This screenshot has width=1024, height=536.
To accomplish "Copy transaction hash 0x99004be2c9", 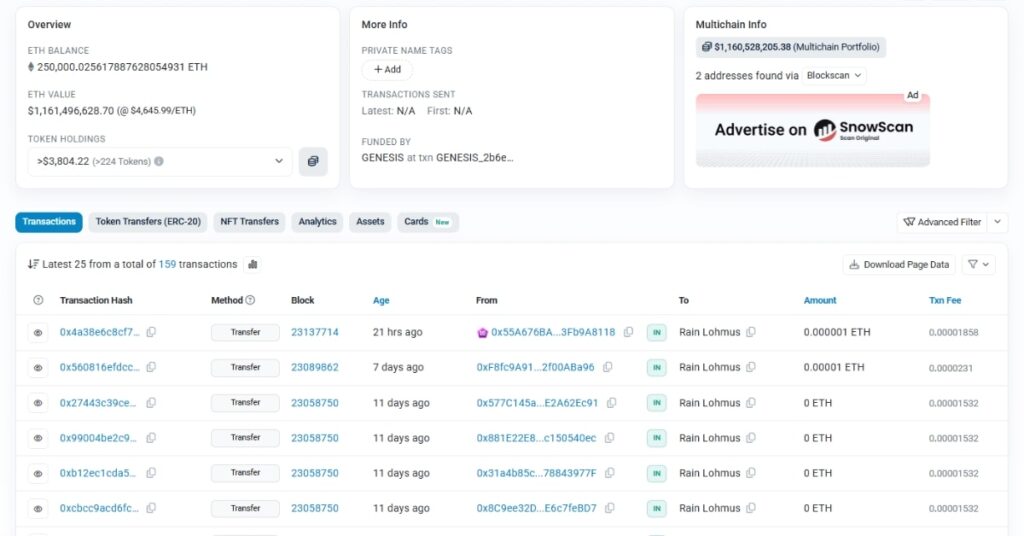I will pos(151,438).
